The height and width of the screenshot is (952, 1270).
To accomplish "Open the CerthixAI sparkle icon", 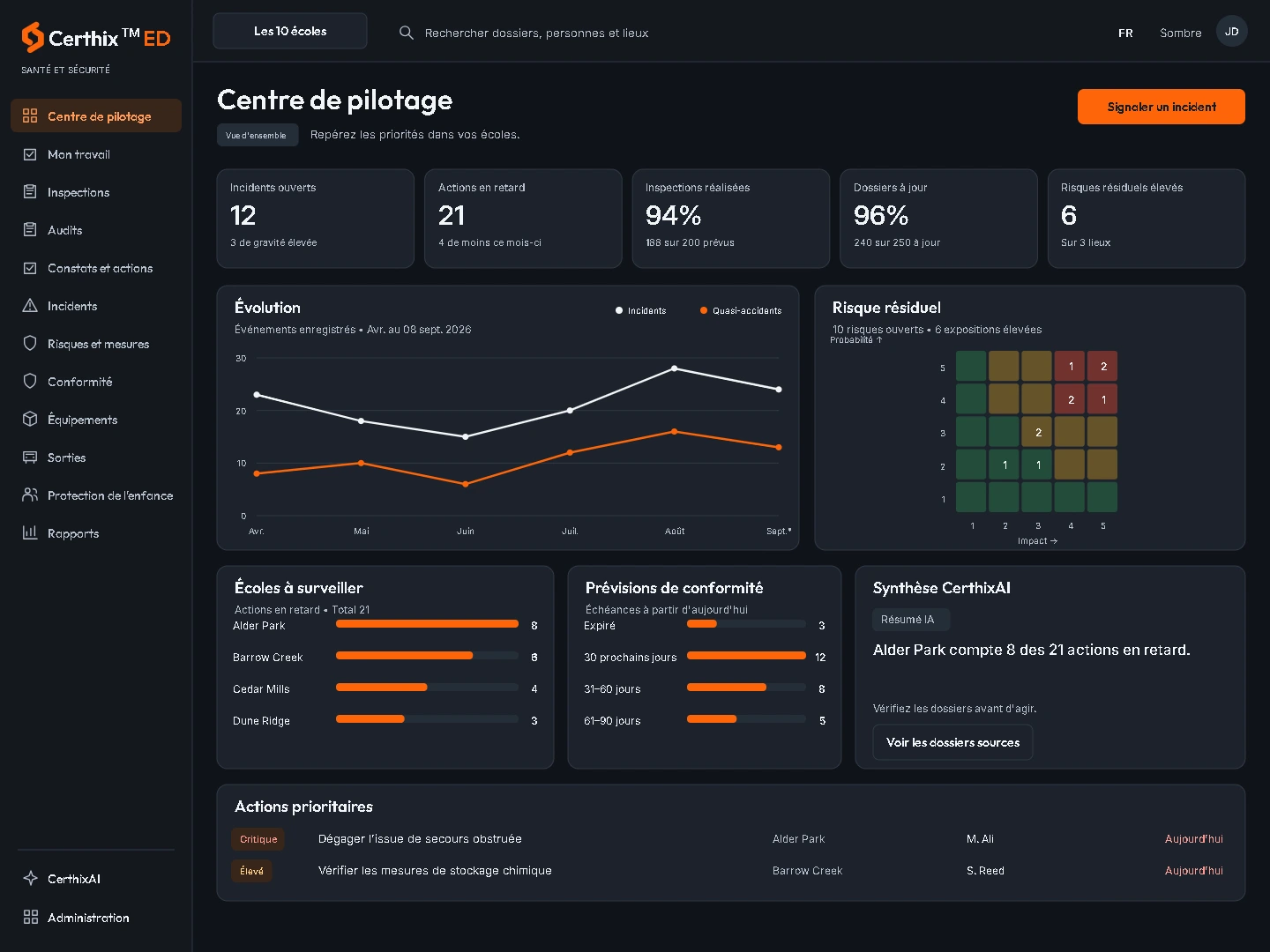I will 30,879.
